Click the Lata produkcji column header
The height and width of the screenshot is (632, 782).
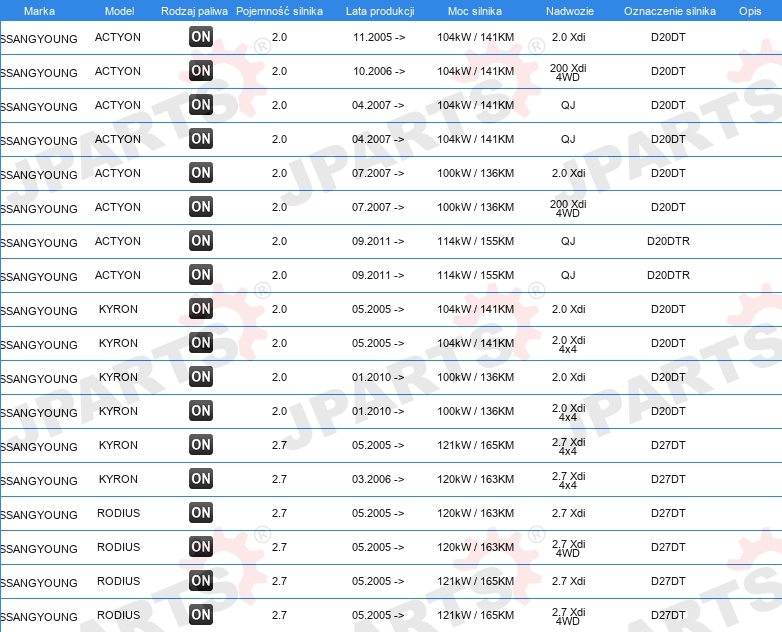(x=380, y=11)
